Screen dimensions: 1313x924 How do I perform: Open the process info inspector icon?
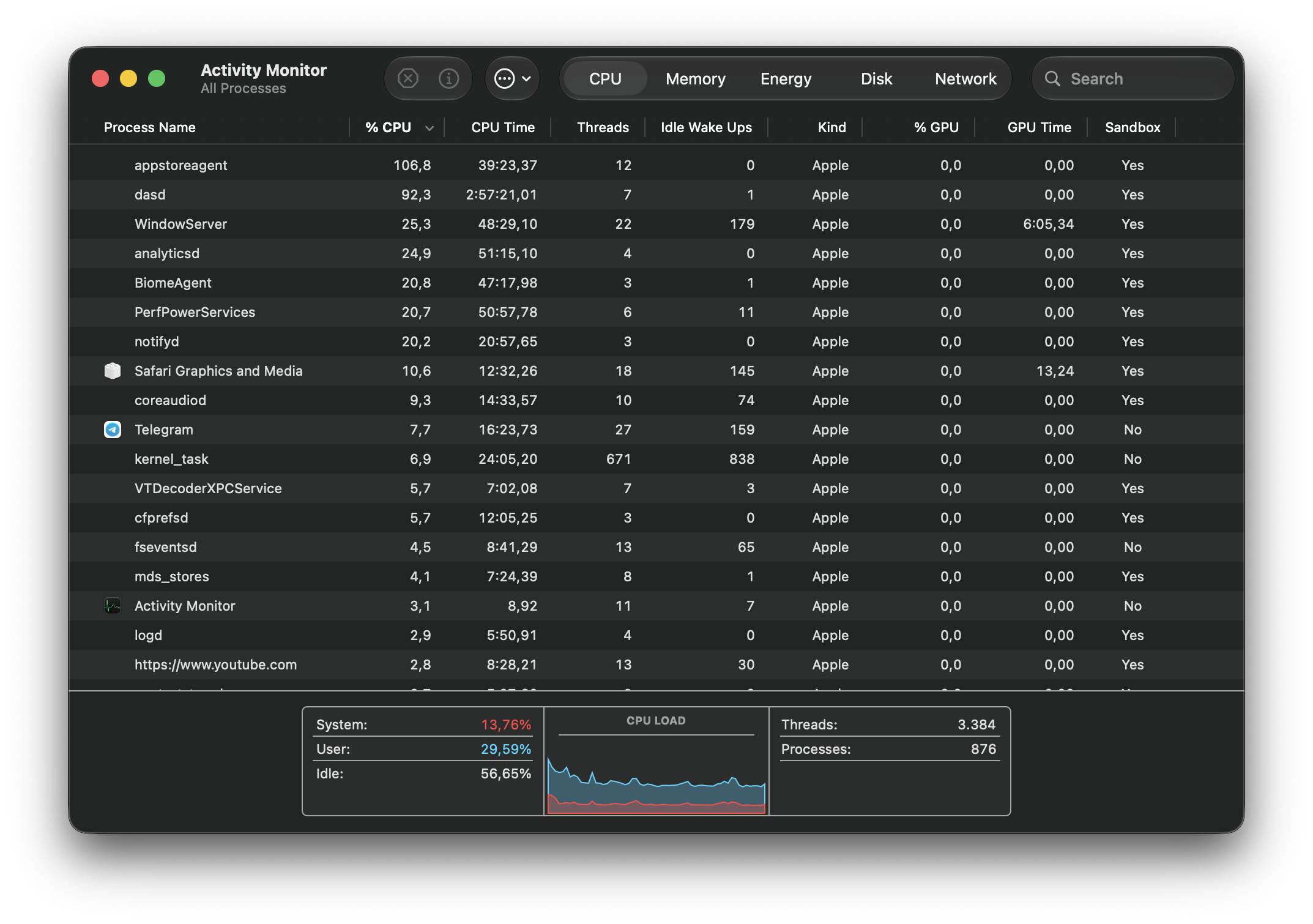coord(449,78)
